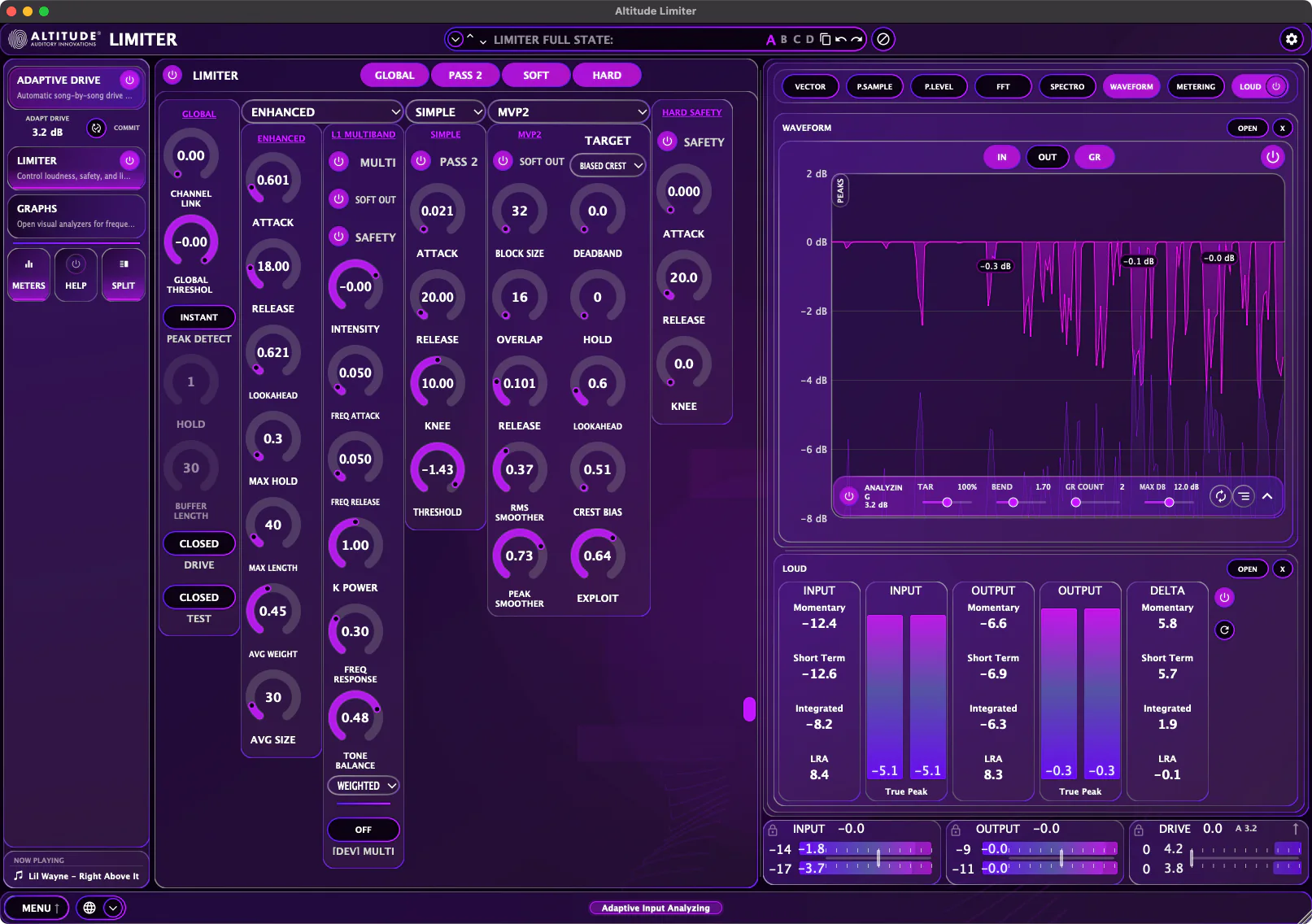Click the Closed button above Drive
Viewport: 1312px width, 924px height.
click(x=199, y=543)
